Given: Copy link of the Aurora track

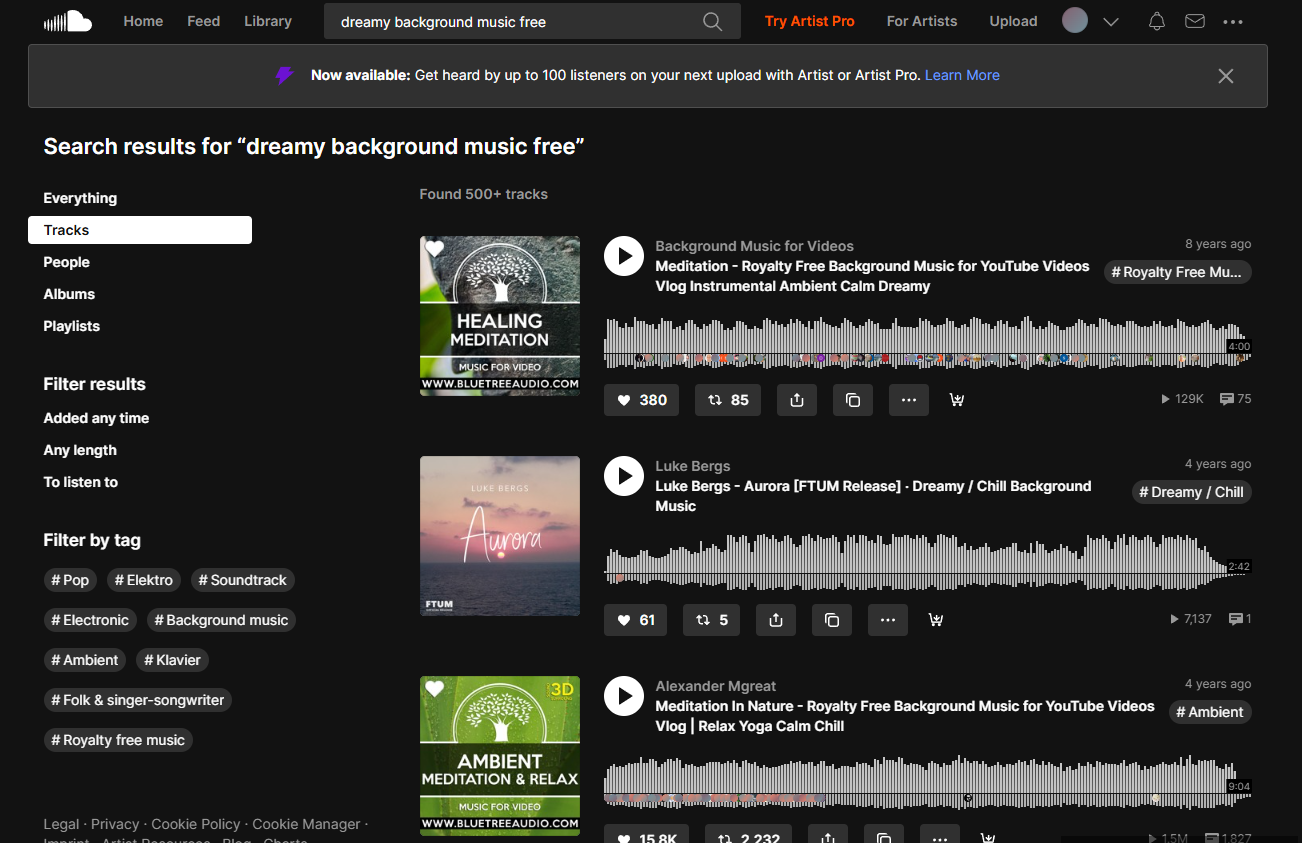Looking at the screenshot, I should pos(832,620).
